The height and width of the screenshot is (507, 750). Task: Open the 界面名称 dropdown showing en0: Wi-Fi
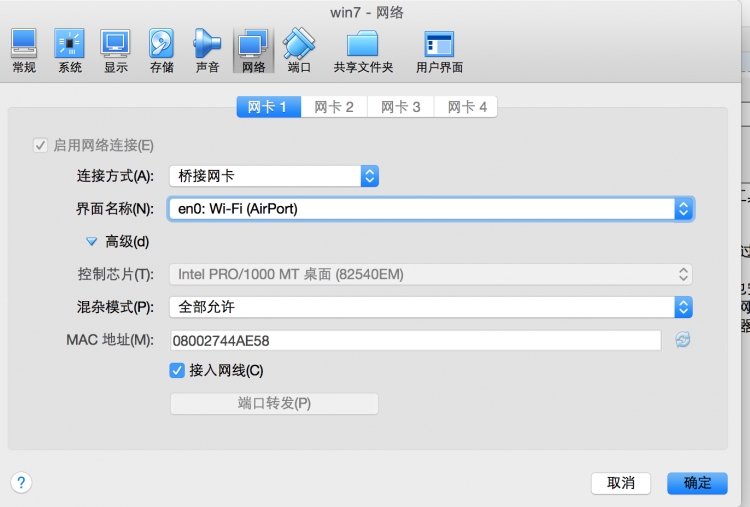(431, 209)
